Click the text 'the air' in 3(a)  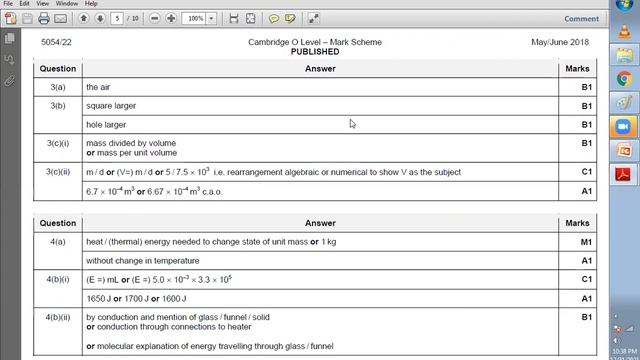98,87
